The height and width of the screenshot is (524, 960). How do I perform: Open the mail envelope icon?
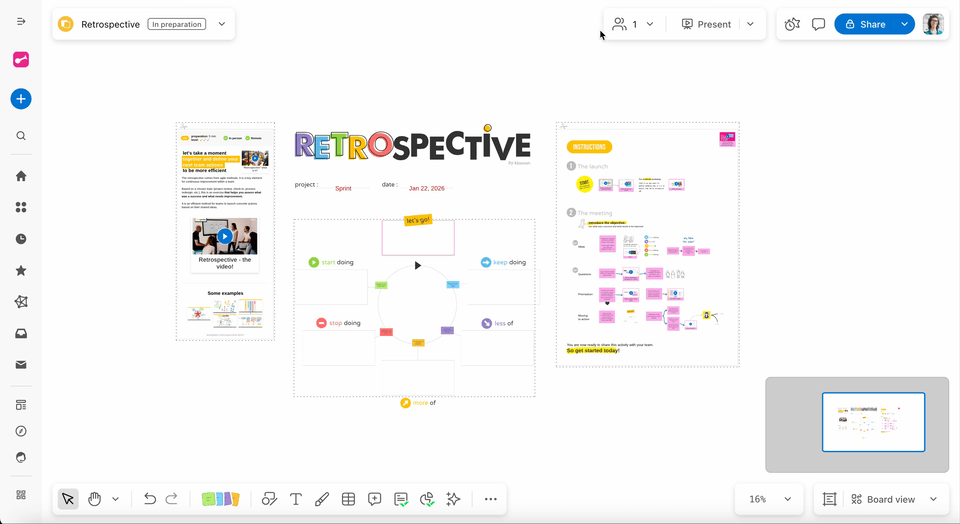[x=21, y=365]
